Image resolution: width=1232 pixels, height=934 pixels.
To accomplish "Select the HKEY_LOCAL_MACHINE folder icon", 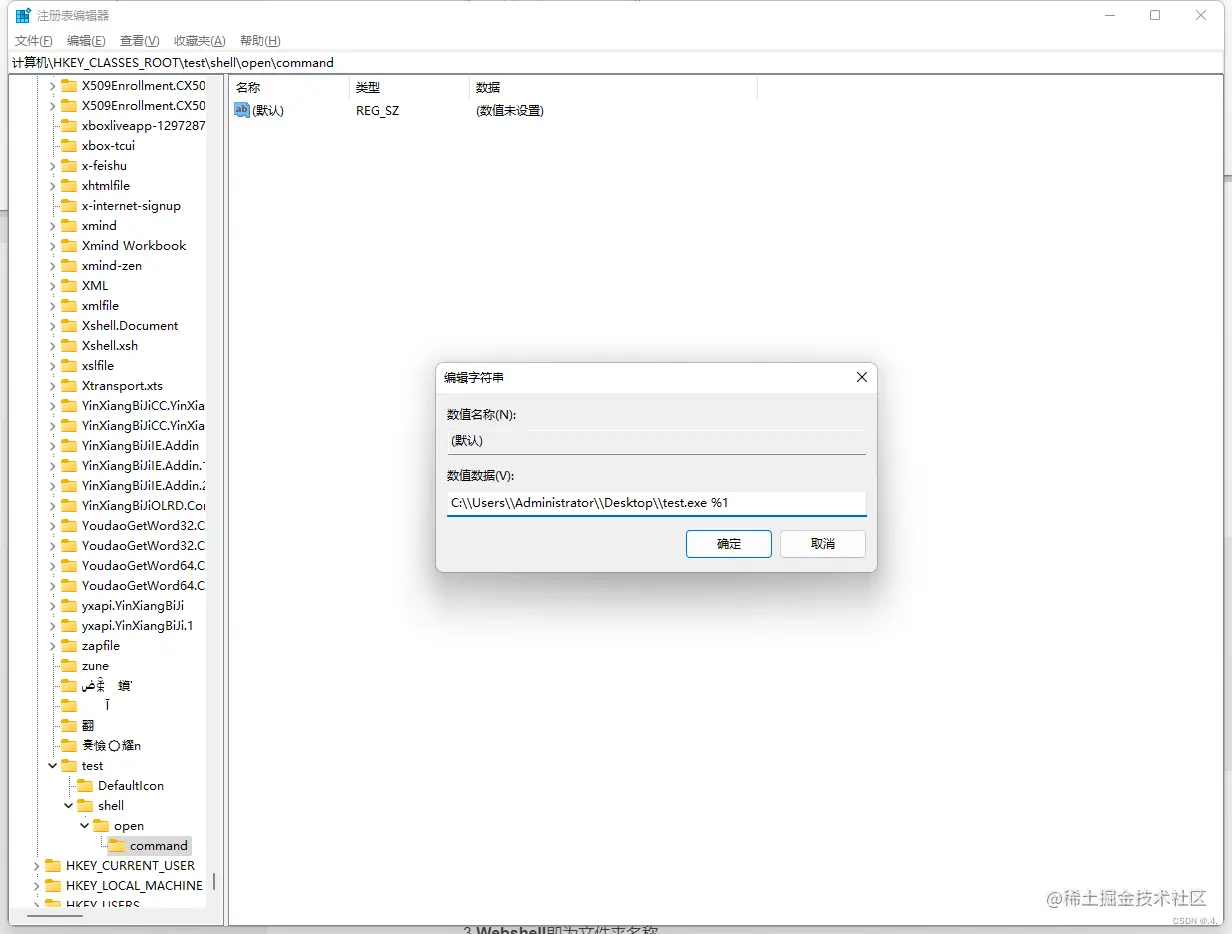I will tap(53, 886).
